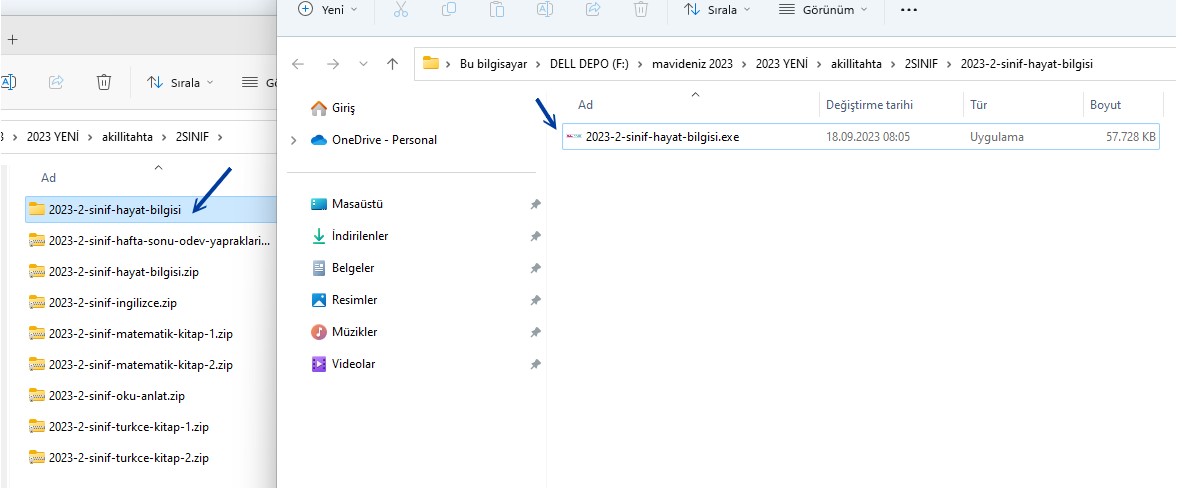Select 2023-2-sinif-ingilizce.zip in the file list
The image size is (1182, 501).
coord(112,302)
